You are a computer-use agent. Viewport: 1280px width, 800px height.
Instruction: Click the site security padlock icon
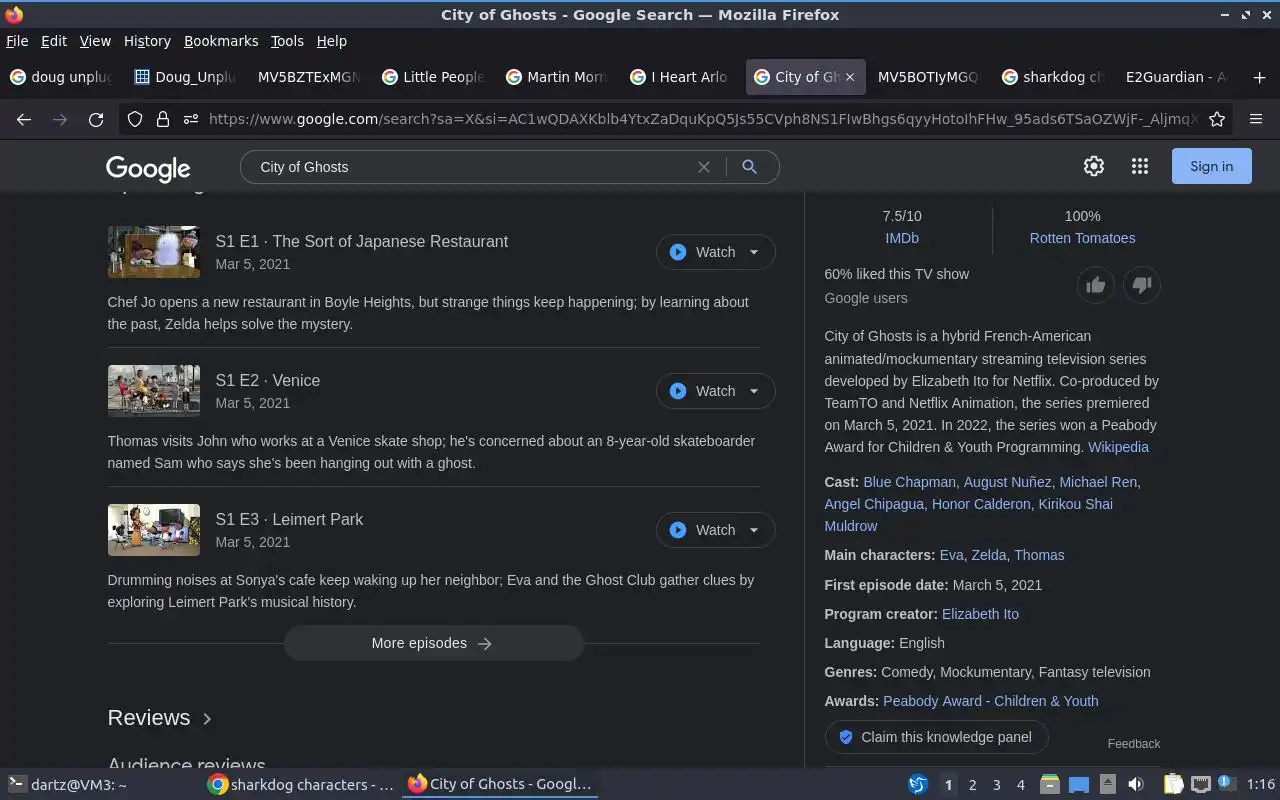[162, 119]
